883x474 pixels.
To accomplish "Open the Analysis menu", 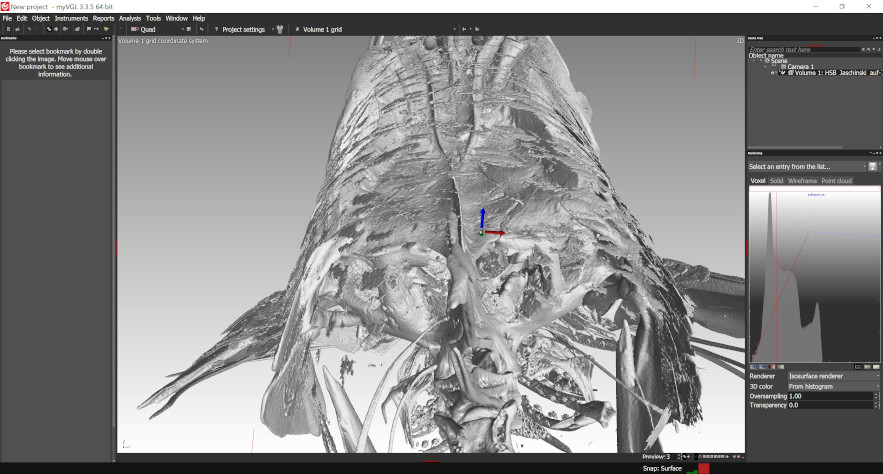I will pyautogui.click(x=130, y=19).
